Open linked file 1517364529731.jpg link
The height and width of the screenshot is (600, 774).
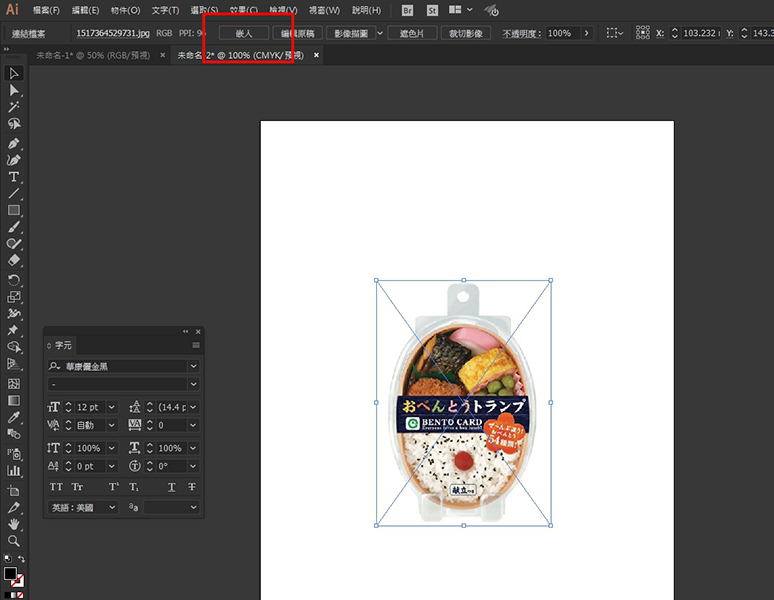(113, 33)
